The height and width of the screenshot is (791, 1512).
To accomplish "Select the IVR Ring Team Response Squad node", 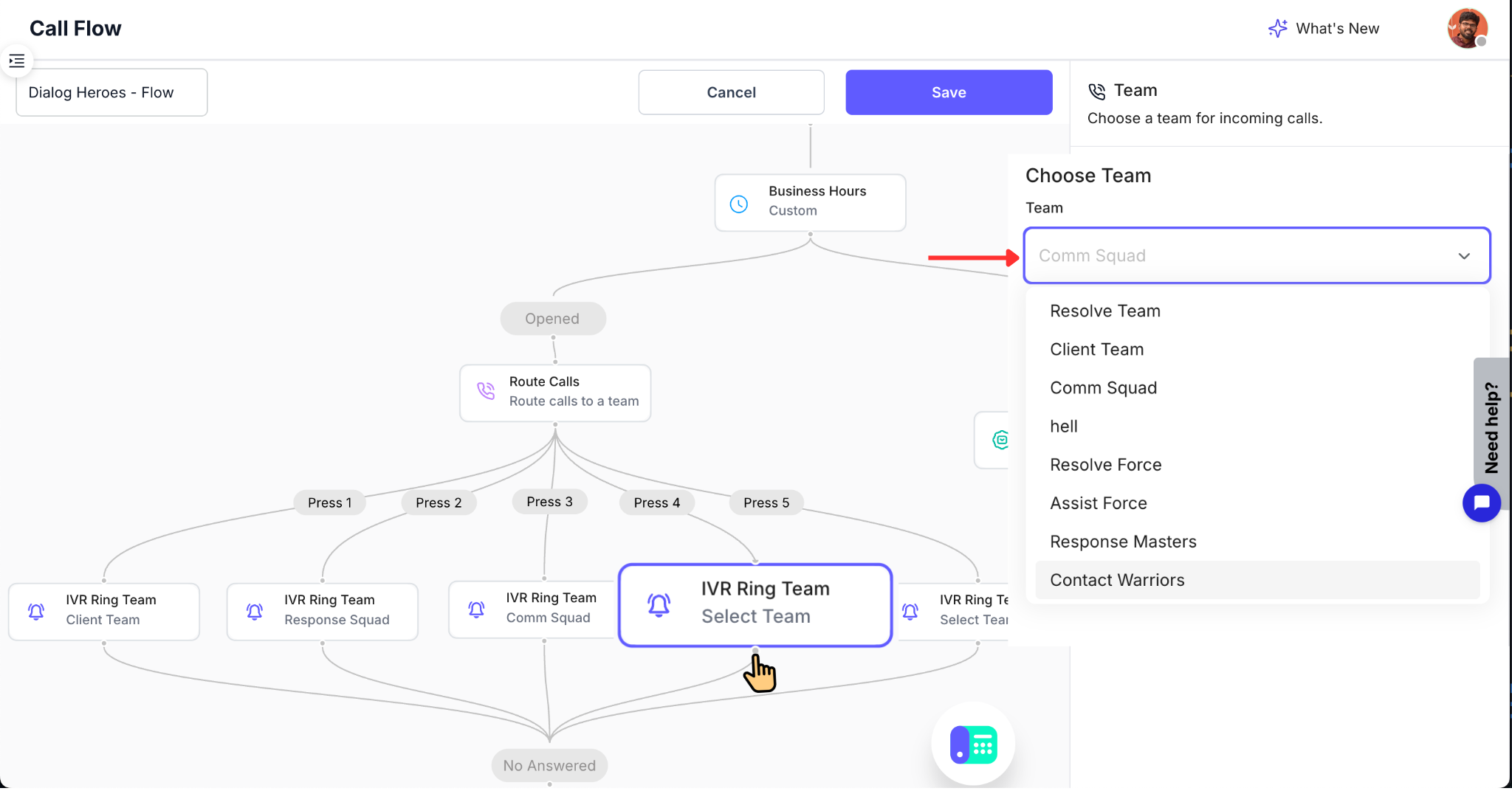I will 323,612.
